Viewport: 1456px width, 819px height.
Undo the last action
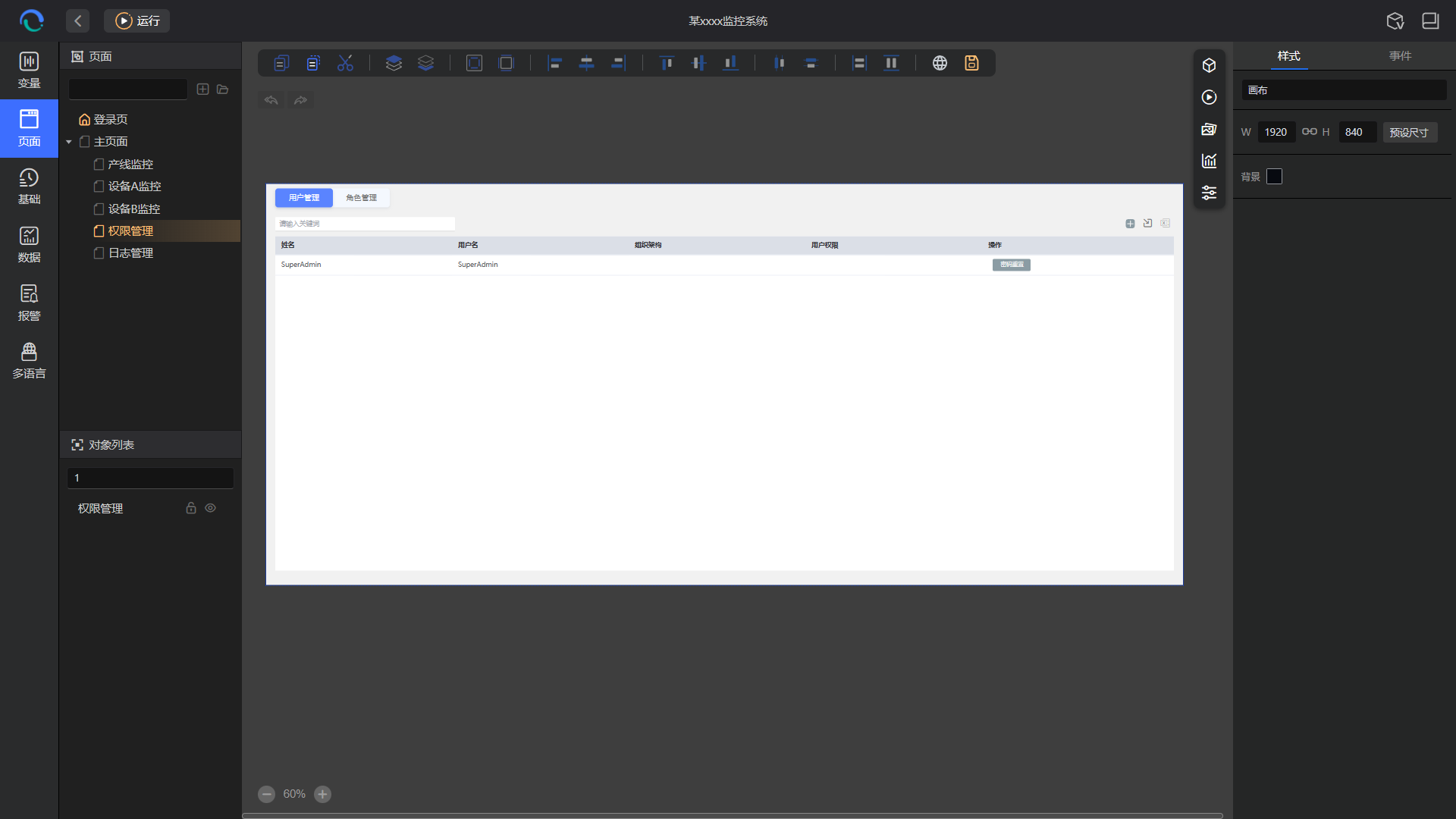[x=271, y=100]
